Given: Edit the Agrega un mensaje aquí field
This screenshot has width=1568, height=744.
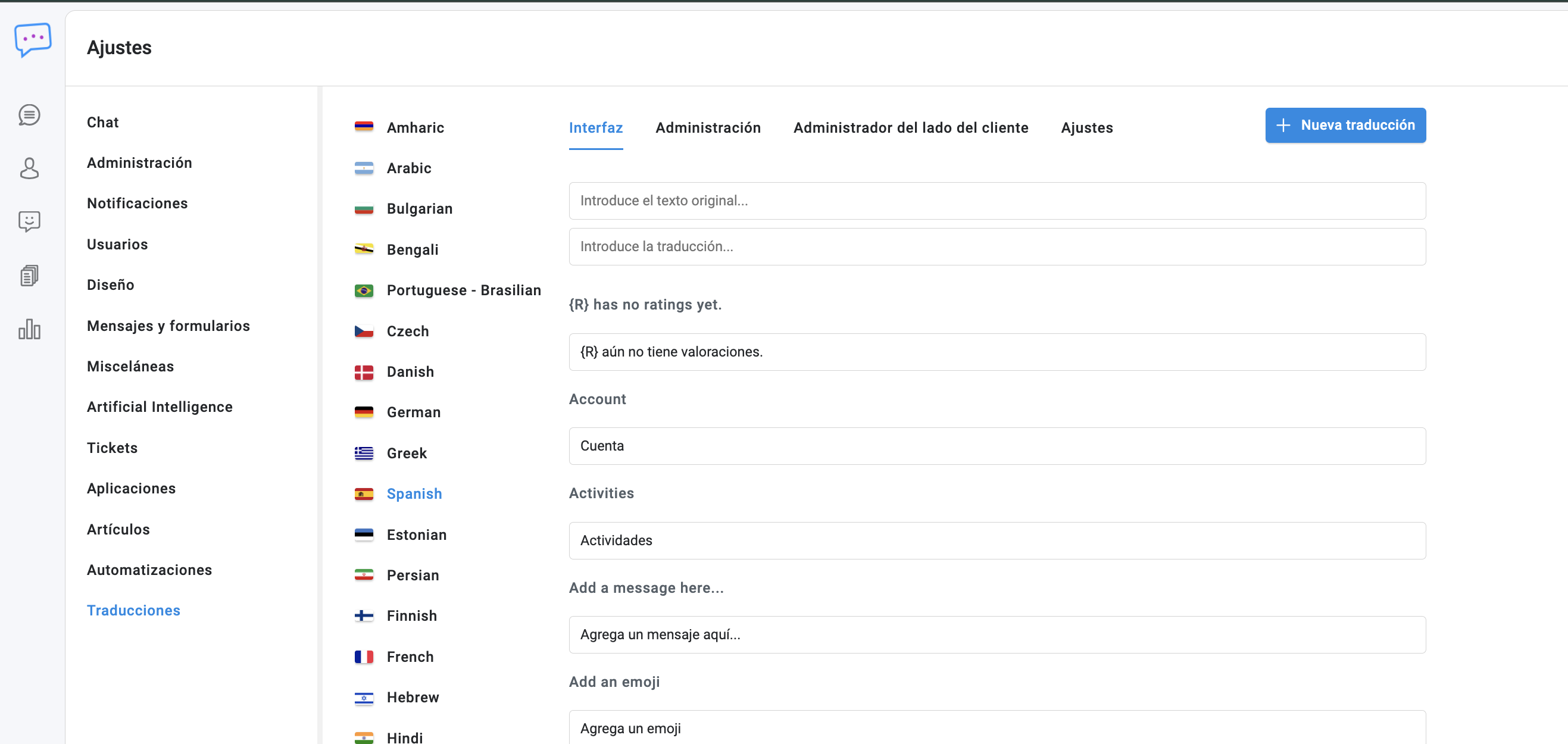Looking at the screenshot, I should point(997,634).
